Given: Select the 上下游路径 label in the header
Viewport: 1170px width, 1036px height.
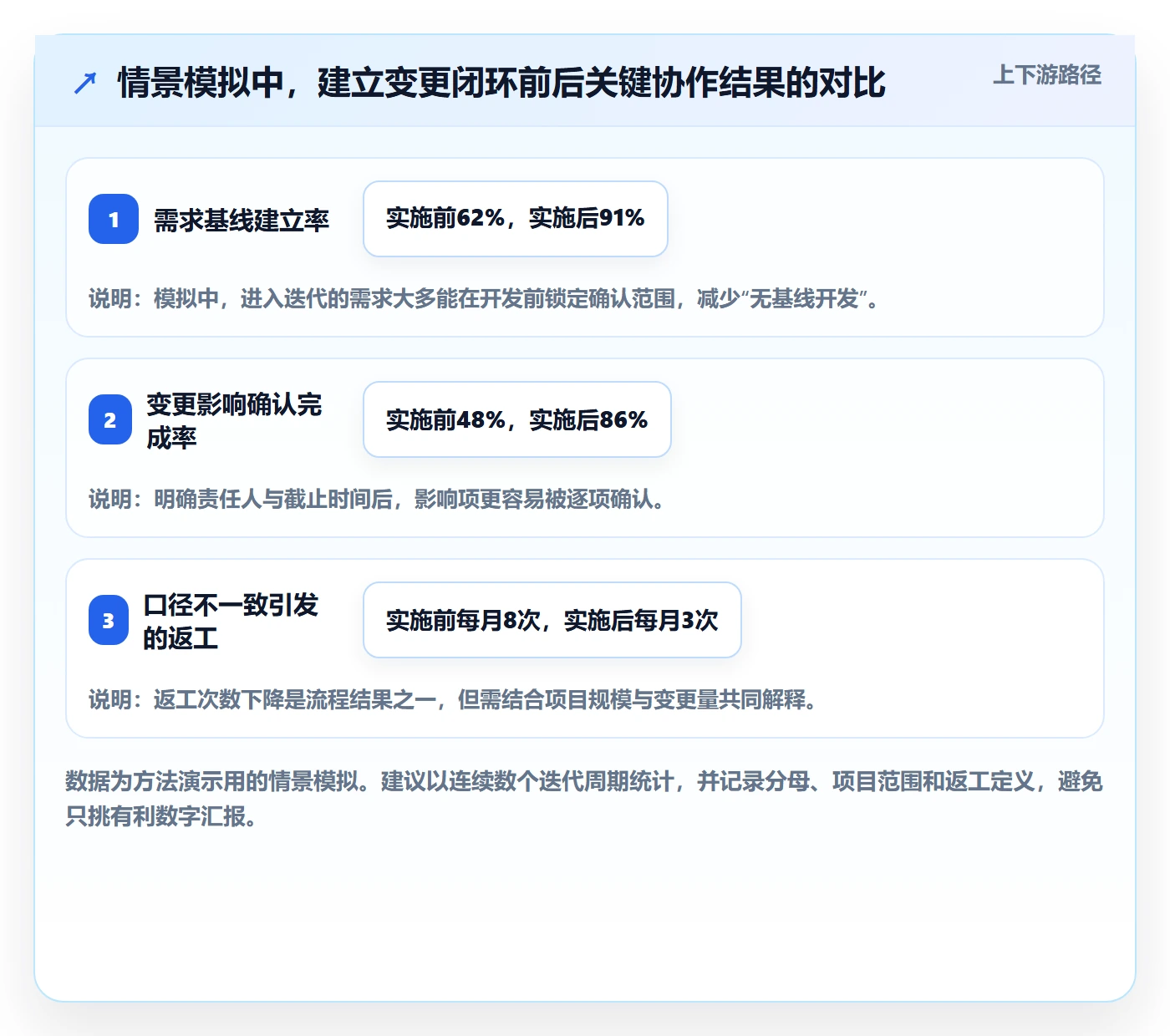Looking at the screenshot, I should point(1047,75).
